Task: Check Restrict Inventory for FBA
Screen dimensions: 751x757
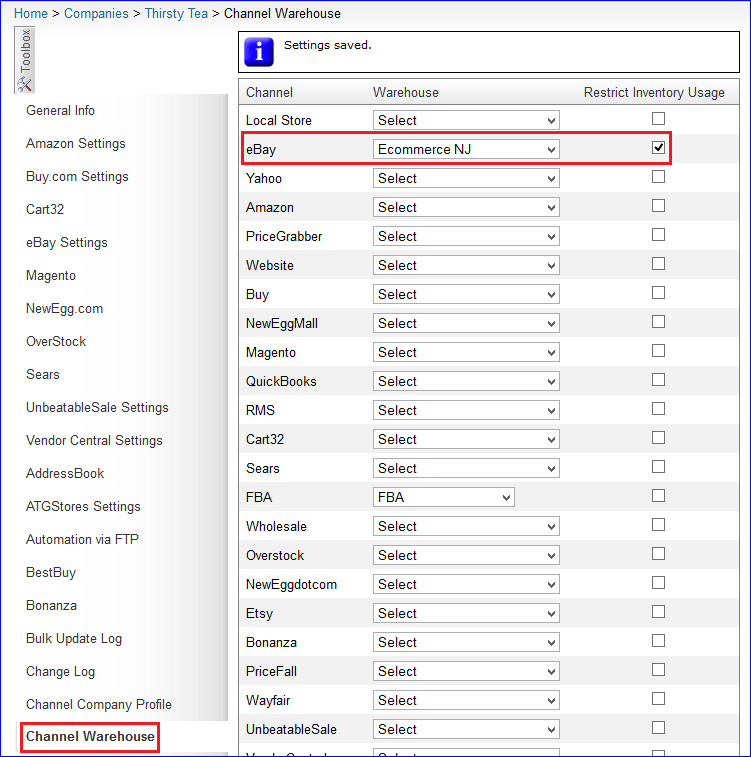Action: [658, 496]
